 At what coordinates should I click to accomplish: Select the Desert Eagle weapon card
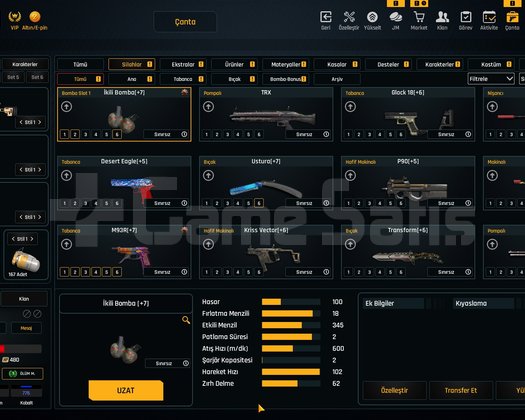pyautogui.click(x=124, y=183)
